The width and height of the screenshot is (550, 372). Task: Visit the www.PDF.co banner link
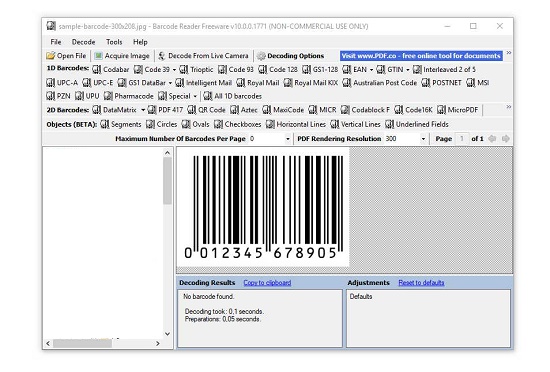421,56
